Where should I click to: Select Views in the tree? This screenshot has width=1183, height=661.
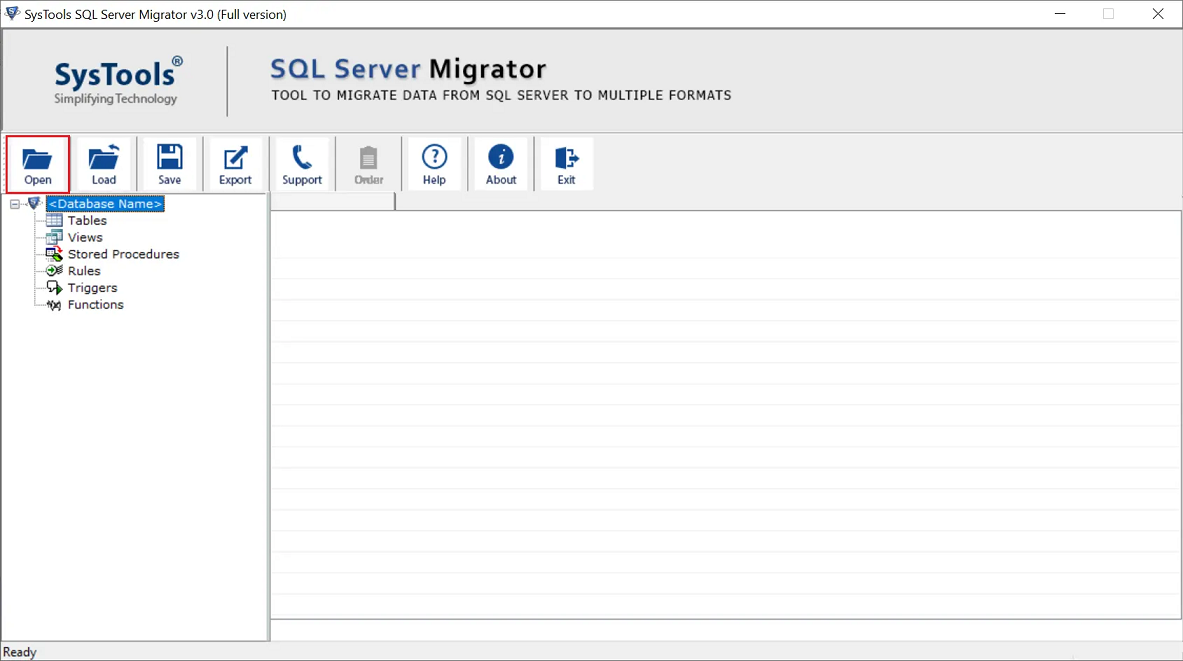(85, 237)
